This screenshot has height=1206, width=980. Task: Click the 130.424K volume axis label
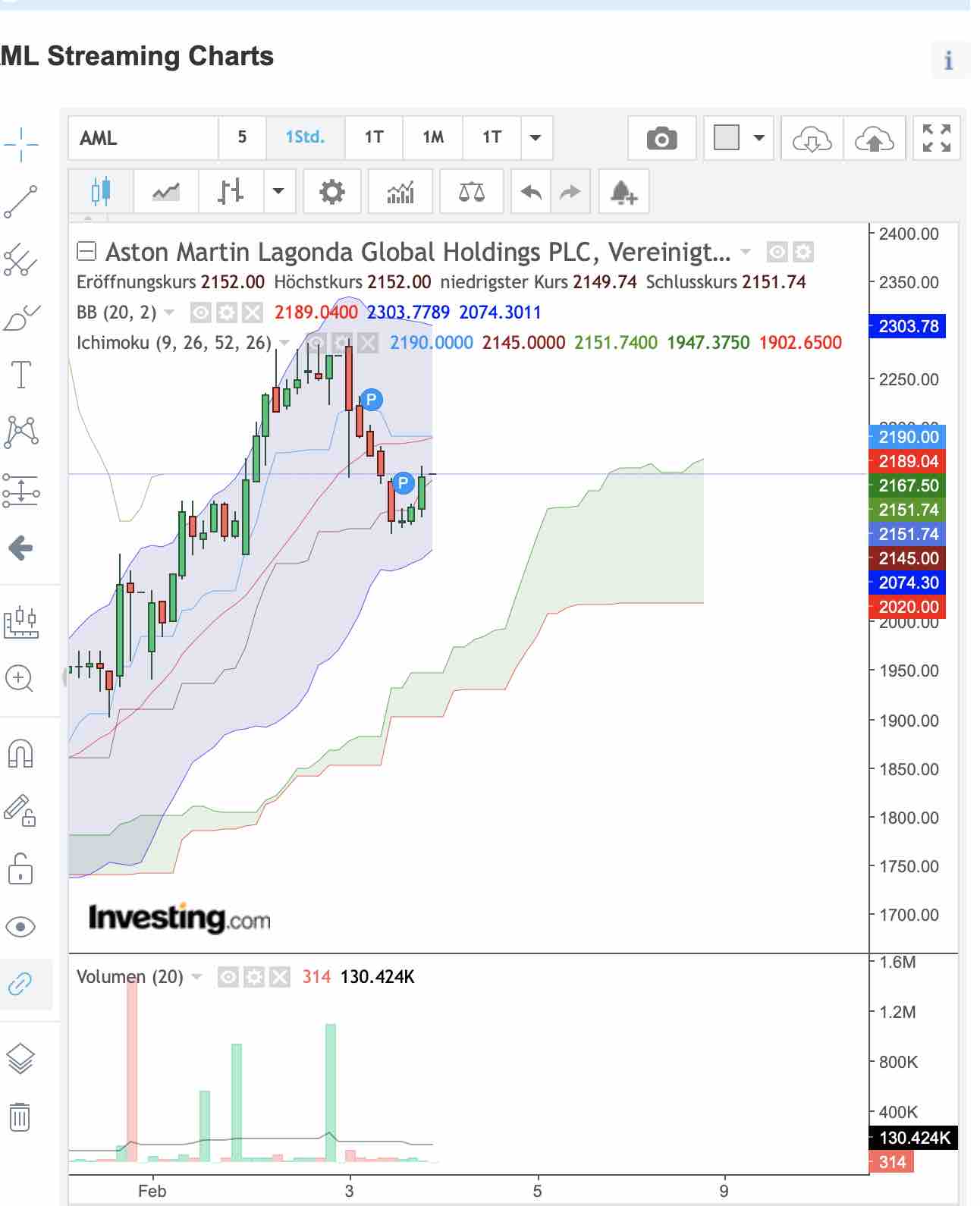[913, 1138]
